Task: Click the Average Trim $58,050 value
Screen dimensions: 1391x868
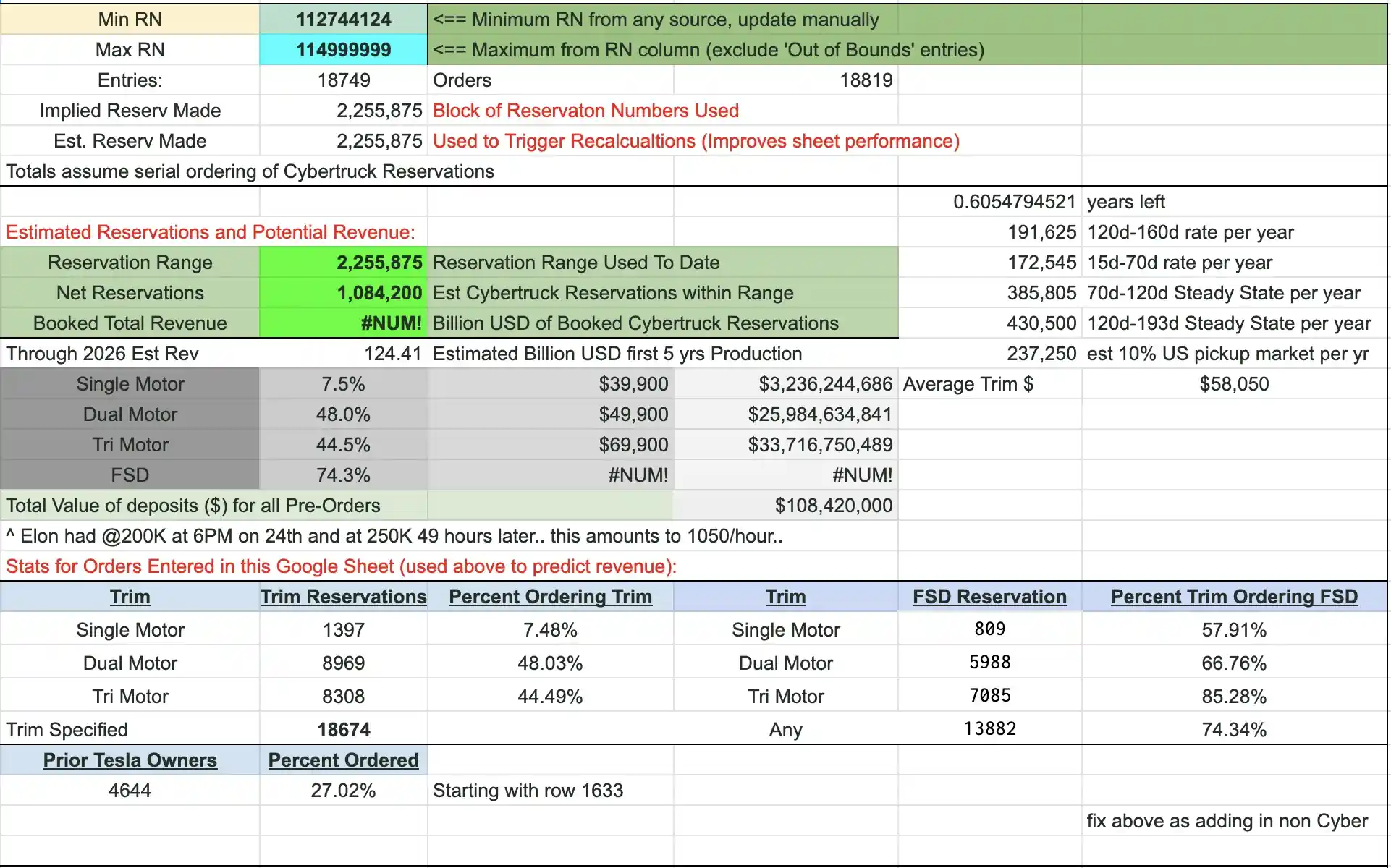Action: (1234, 384)
